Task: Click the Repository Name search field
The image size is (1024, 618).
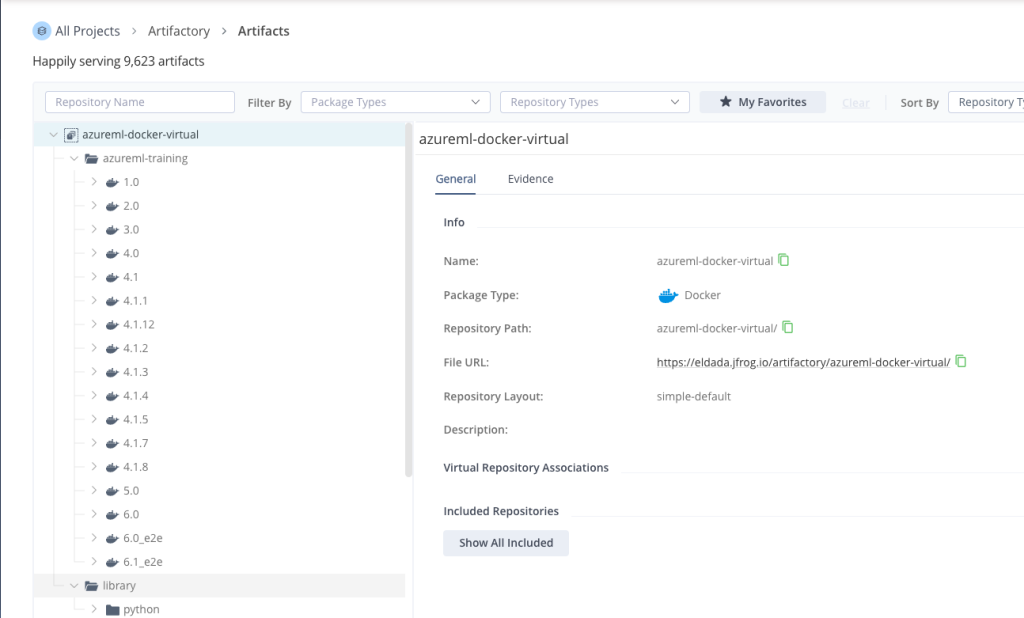Action: coord(139,102)
